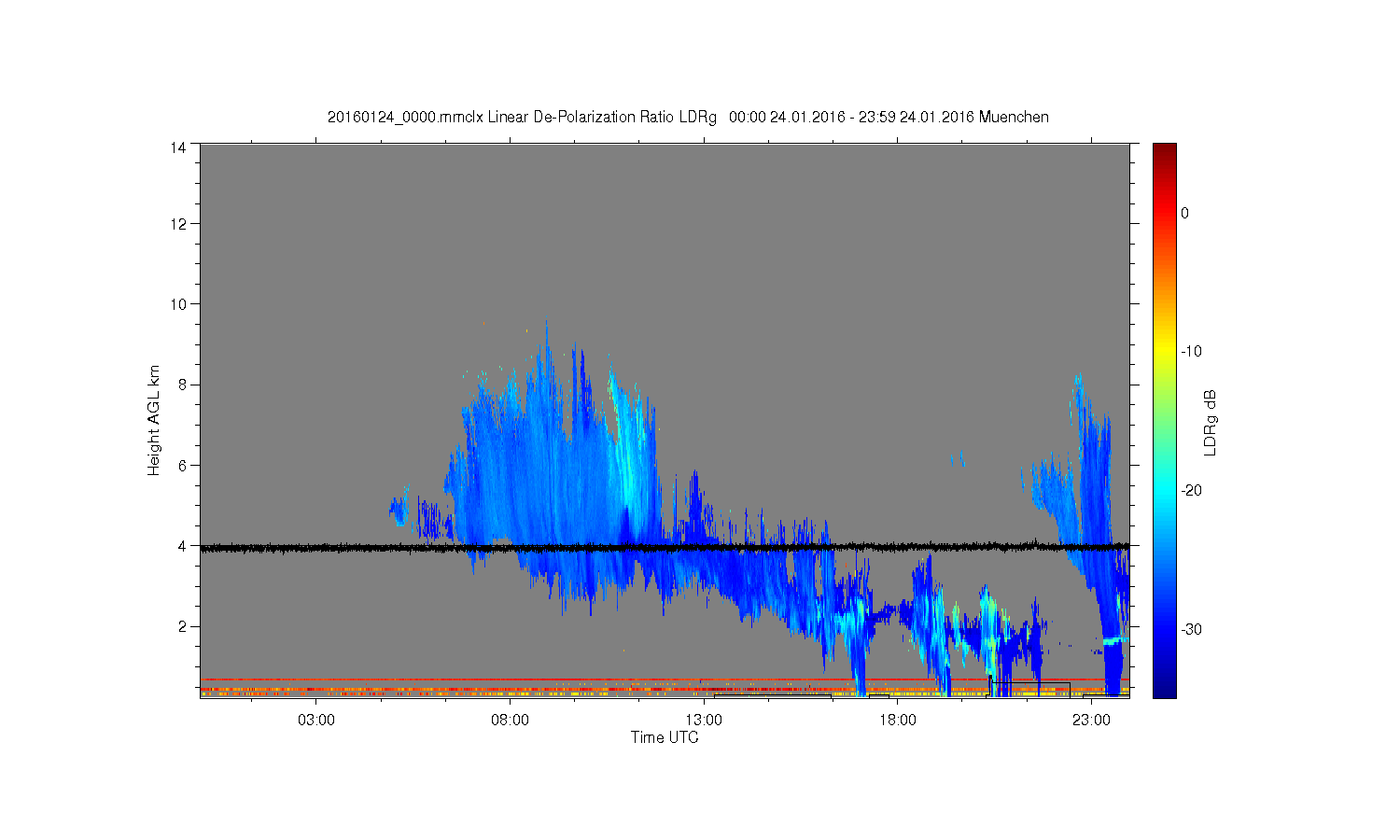The width and height of the screenshot is (1400, 840).
Task: Click the colorbar tick label -10
Action: [1191, 352]
